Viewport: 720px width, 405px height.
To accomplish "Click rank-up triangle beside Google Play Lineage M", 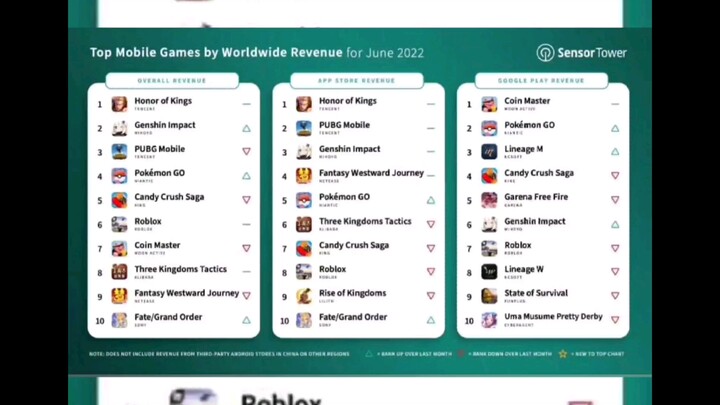I will click(615, 152).
